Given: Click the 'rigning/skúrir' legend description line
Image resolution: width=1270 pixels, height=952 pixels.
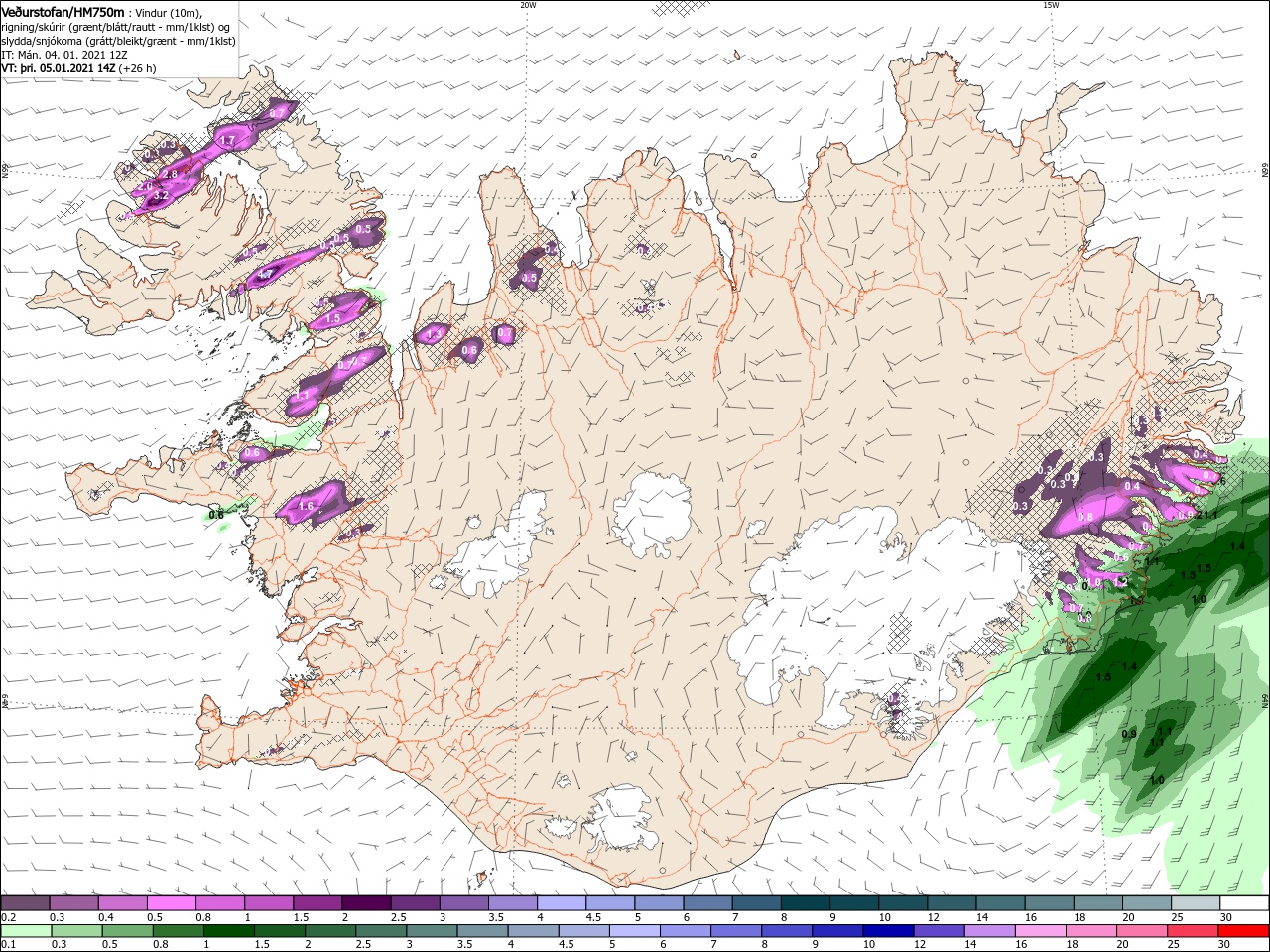Looking at the screenshot, I should (117, 26).
